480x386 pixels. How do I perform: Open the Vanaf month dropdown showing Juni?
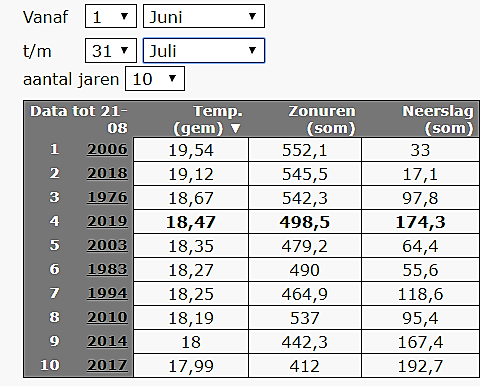[204, 16]
